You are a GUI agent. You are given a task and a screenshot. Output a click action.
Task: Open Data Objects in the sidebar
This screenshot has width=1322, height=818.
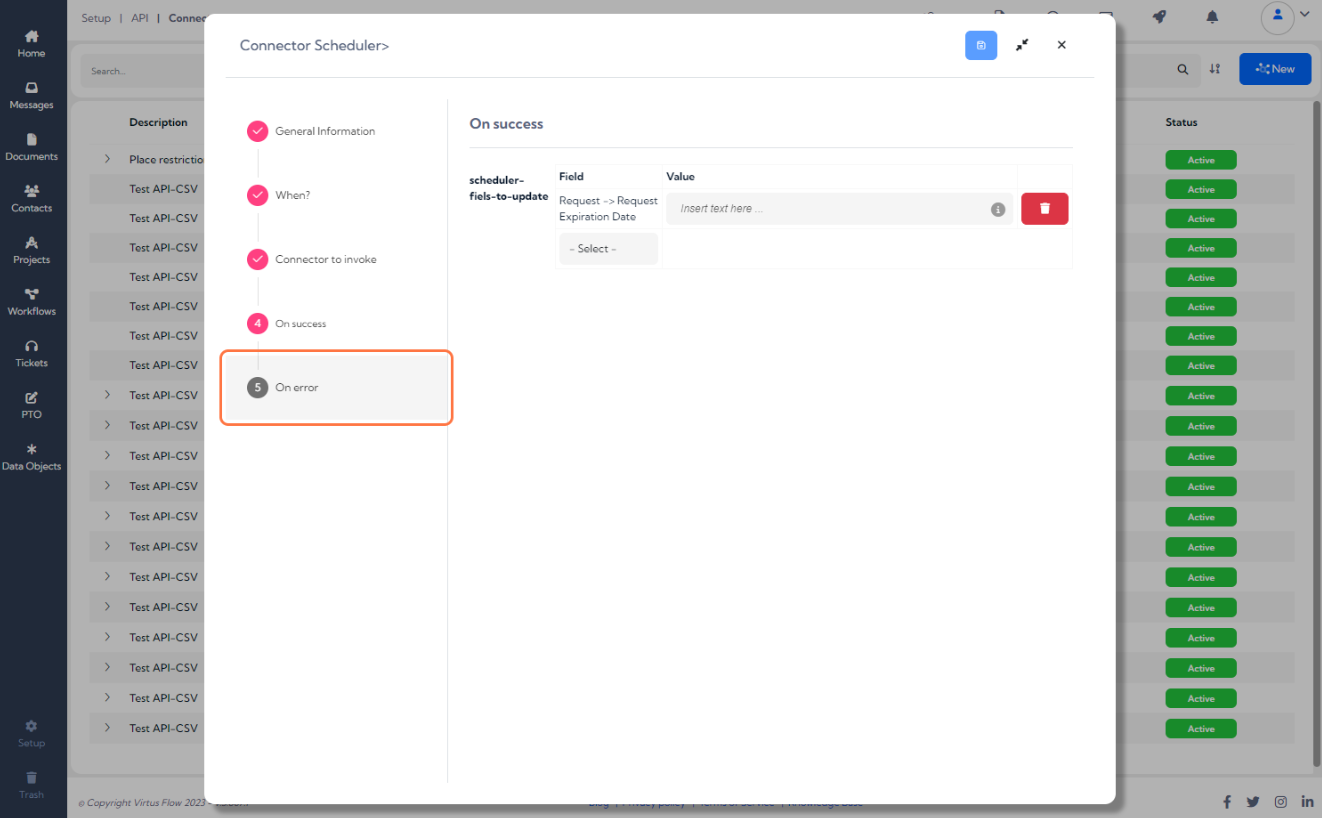pyautogui.click(x=31, y=458)
